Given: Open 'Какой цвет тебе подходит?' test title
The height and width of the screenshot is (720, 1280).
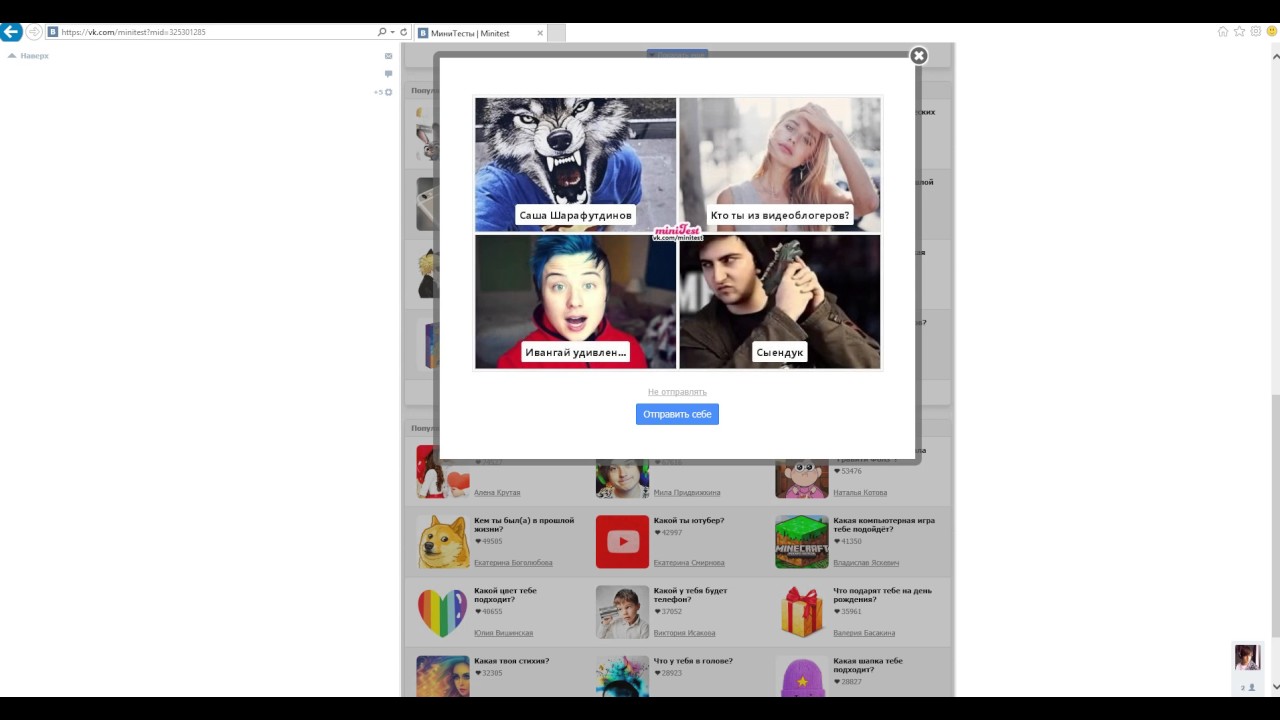Looking at the screenshot, I should point(506,595).
